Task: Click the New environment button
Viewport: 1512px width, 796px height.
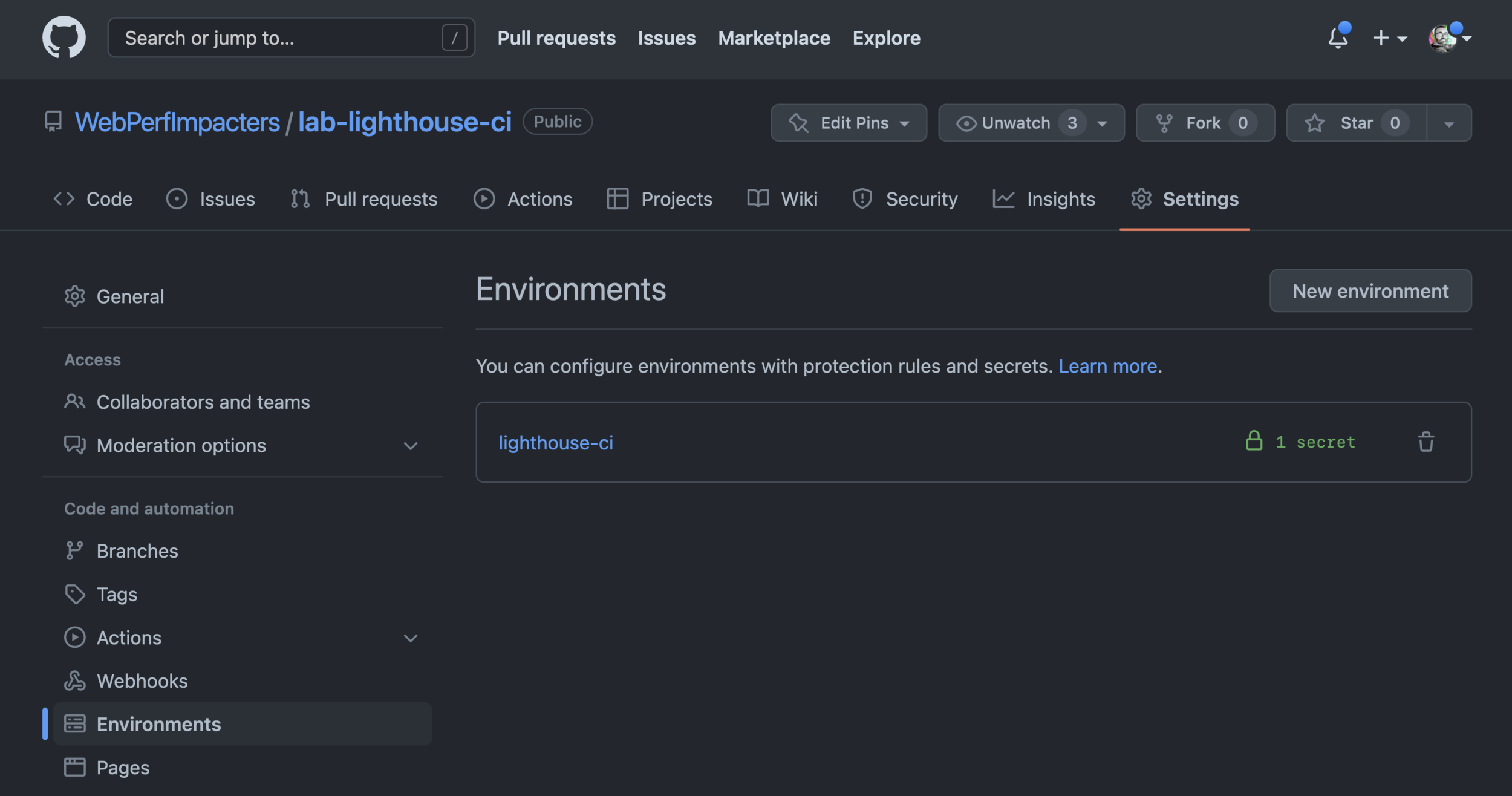Action: coord(1370,291)
